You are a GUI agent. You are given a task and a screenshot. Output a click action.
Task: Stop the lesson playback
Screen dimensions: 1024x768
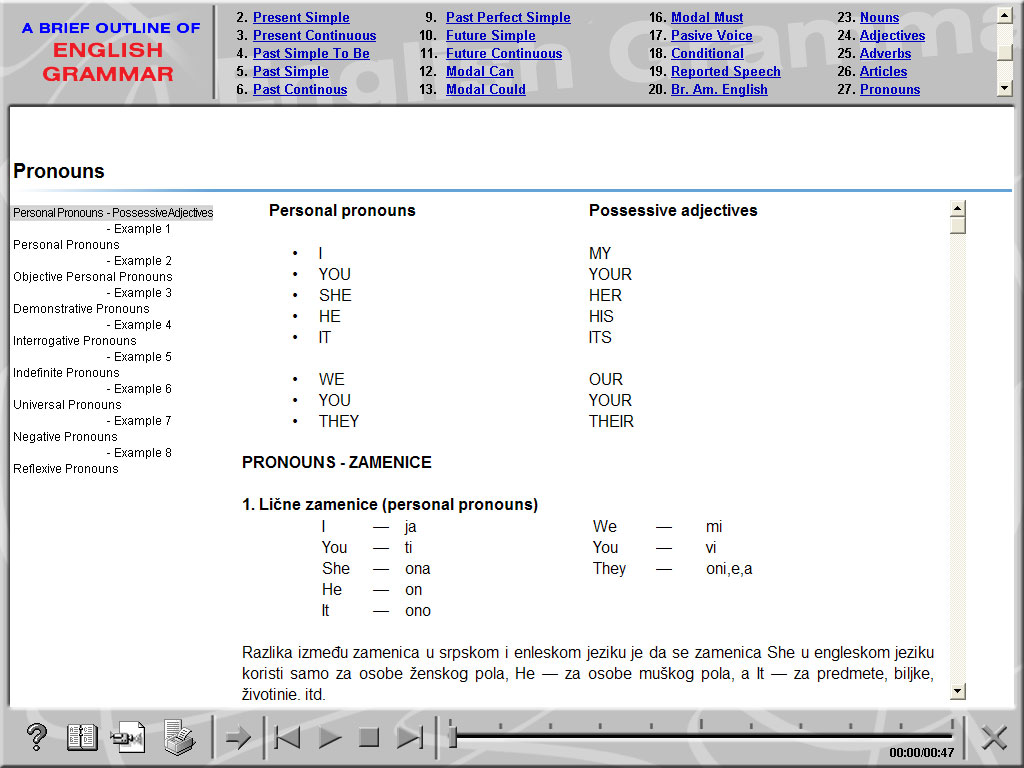pos(371,737)
